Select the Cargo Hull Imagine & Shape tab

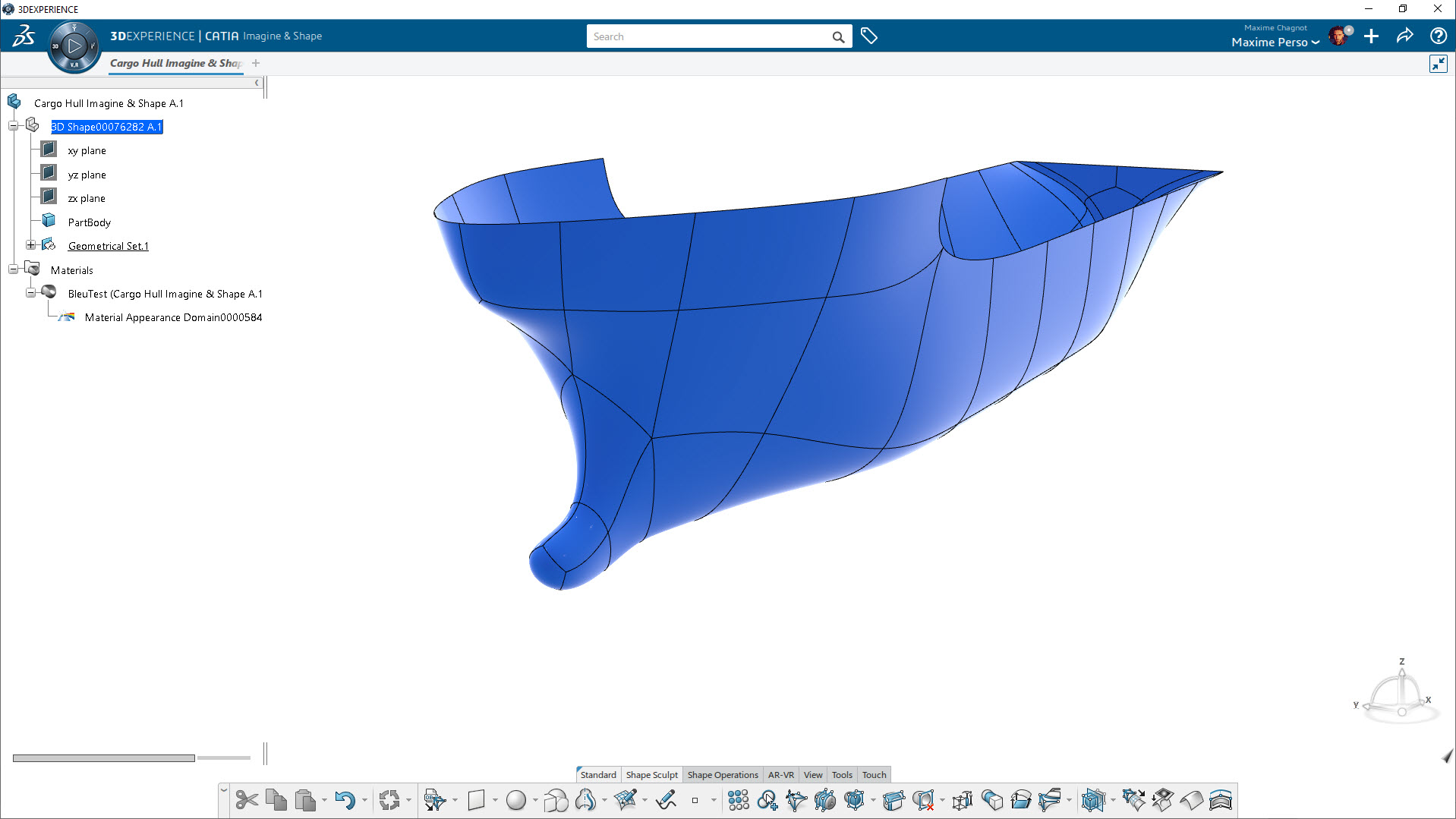coord(176,64)
